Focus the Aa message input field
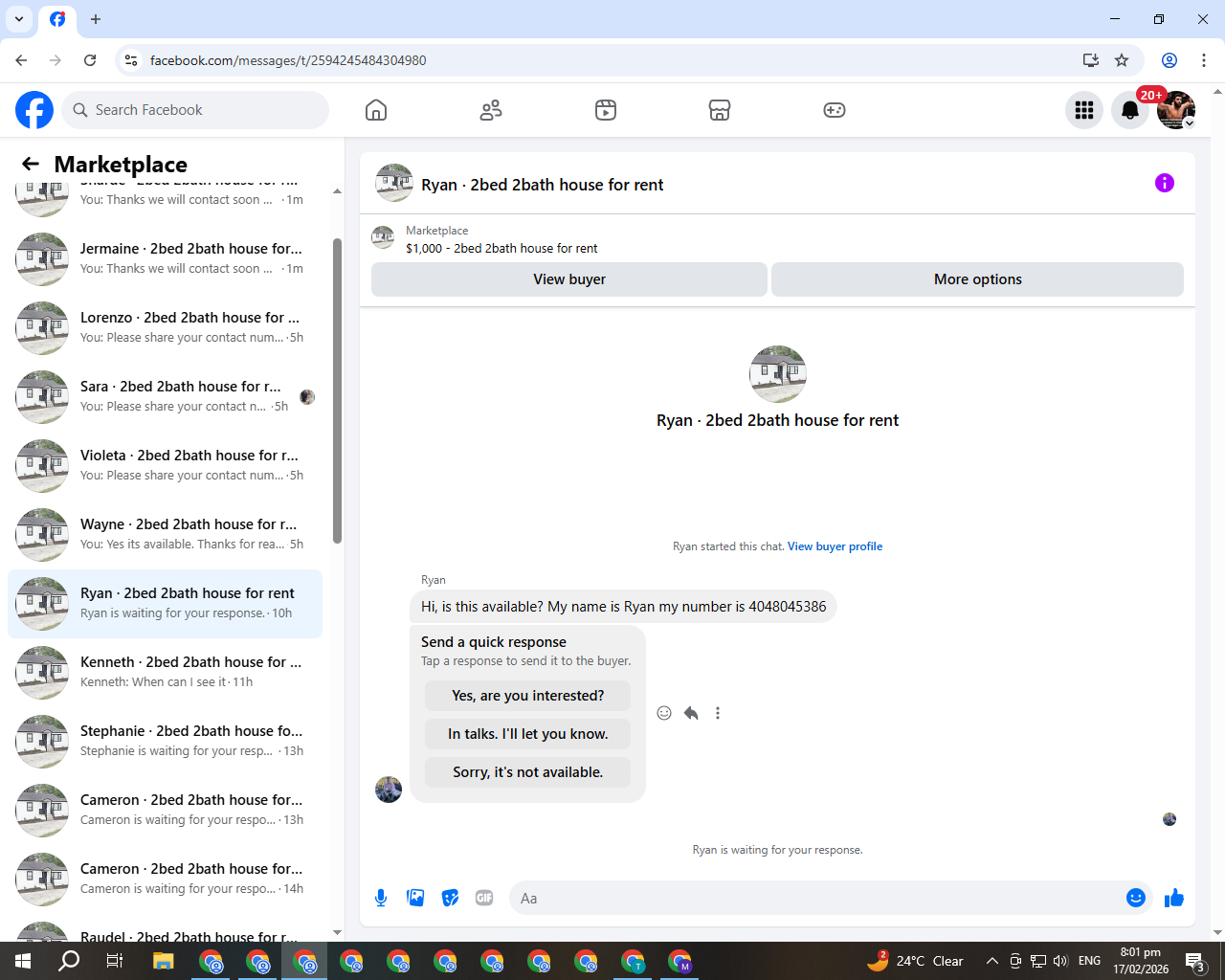 (x=819, y=898)
